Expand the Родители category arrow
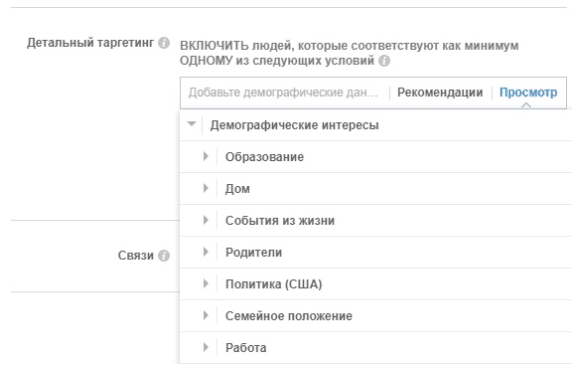The image size is (587, 375). [206, 251]
